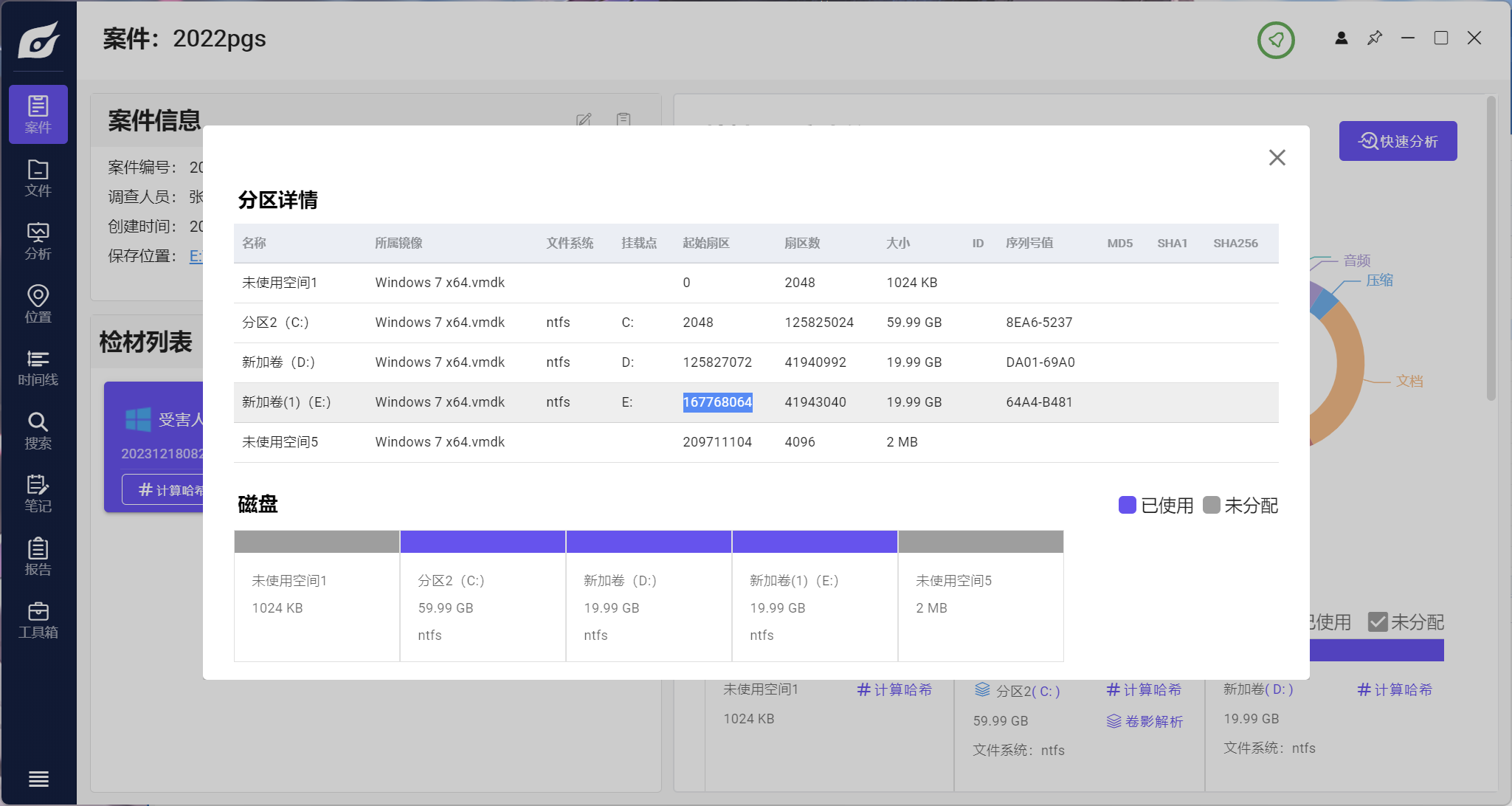Toggle the 未分配 checkbox in background panel
This screenshot has width=1512, height=806.
tap(1378, 622)
